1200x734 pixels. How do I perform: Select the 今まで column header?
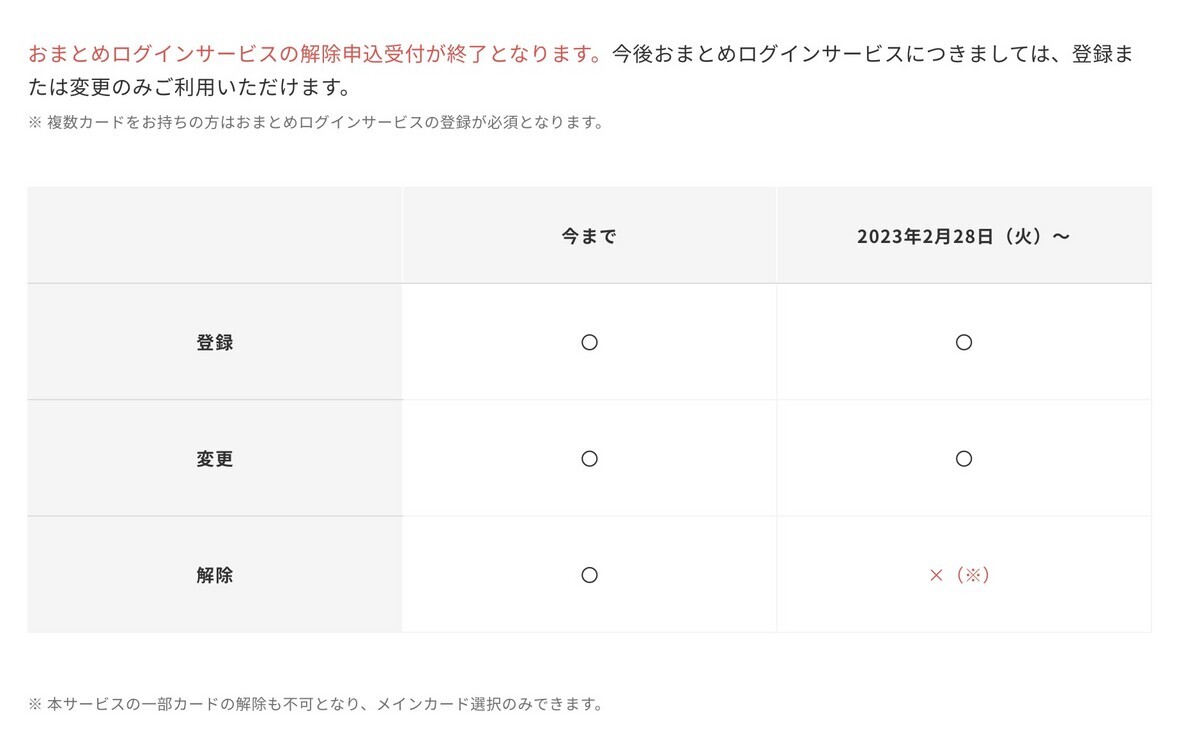[x=589, y=237]
